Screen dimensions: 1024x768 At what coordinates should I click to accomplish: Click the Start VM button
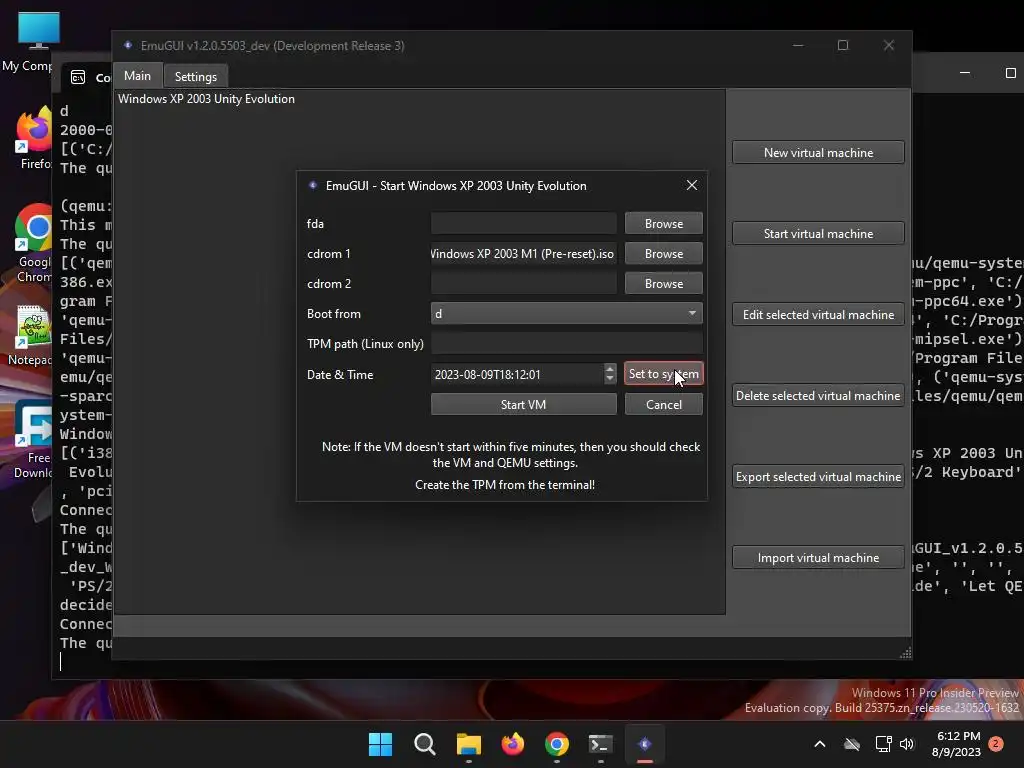point(523,404)
